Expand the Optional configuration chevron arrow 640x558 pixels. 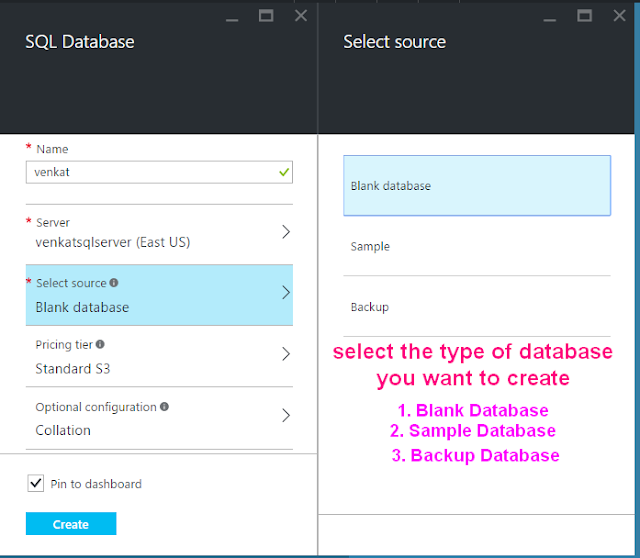[x=286, y=416]
